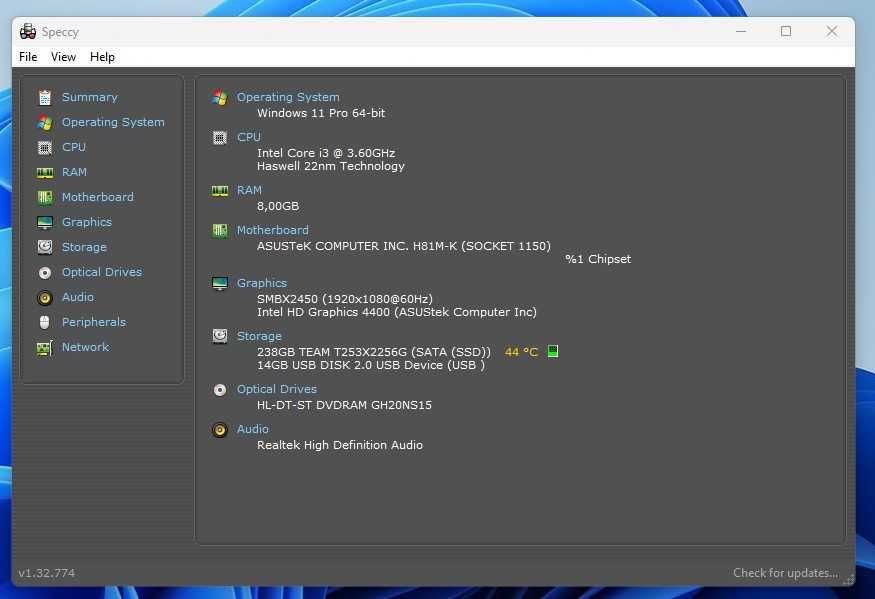Click Check for updates in the status bar

point(785,573)
